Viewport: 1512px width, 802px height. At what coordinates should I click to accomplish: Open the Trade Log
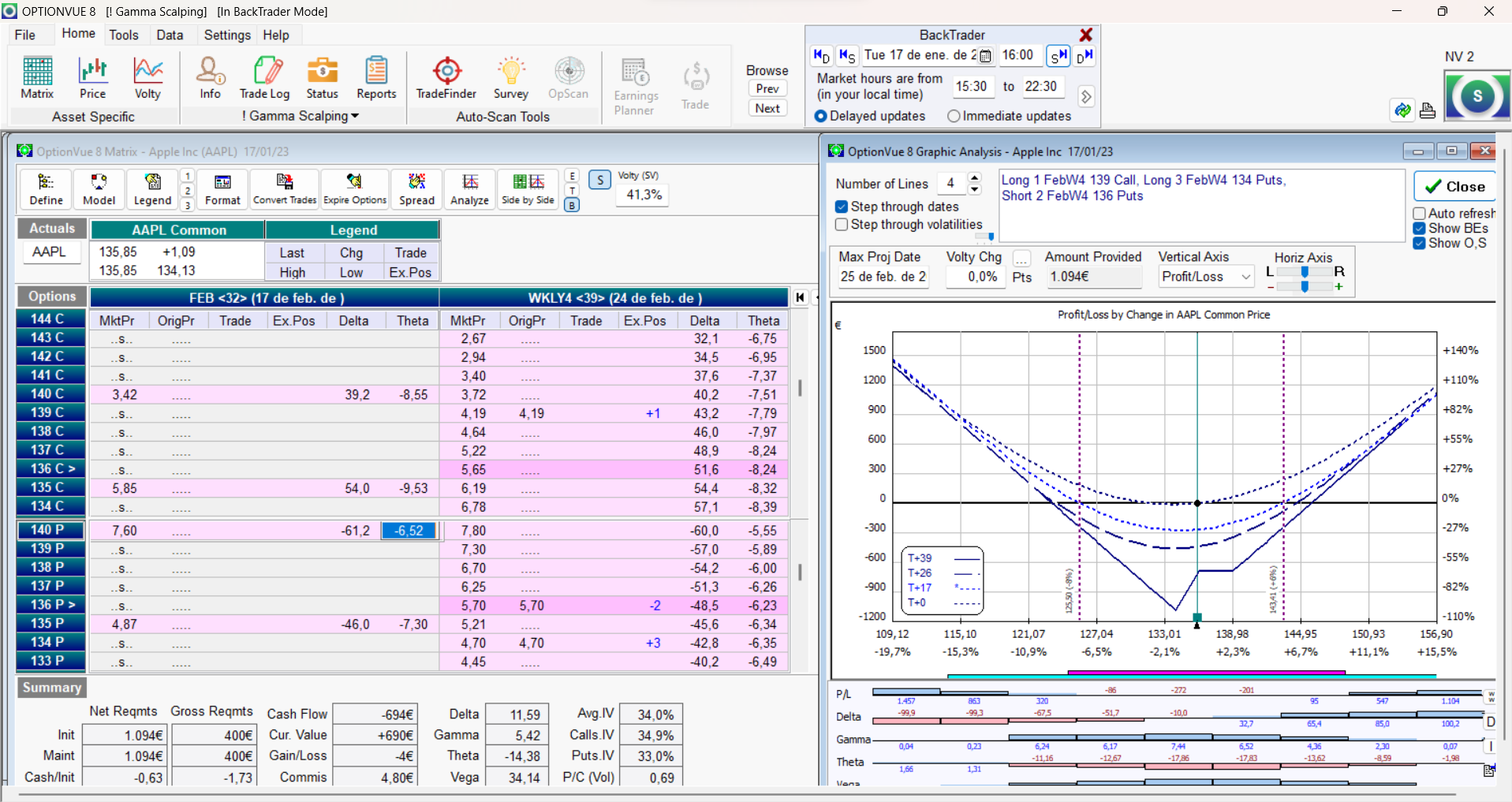(265, 78)
